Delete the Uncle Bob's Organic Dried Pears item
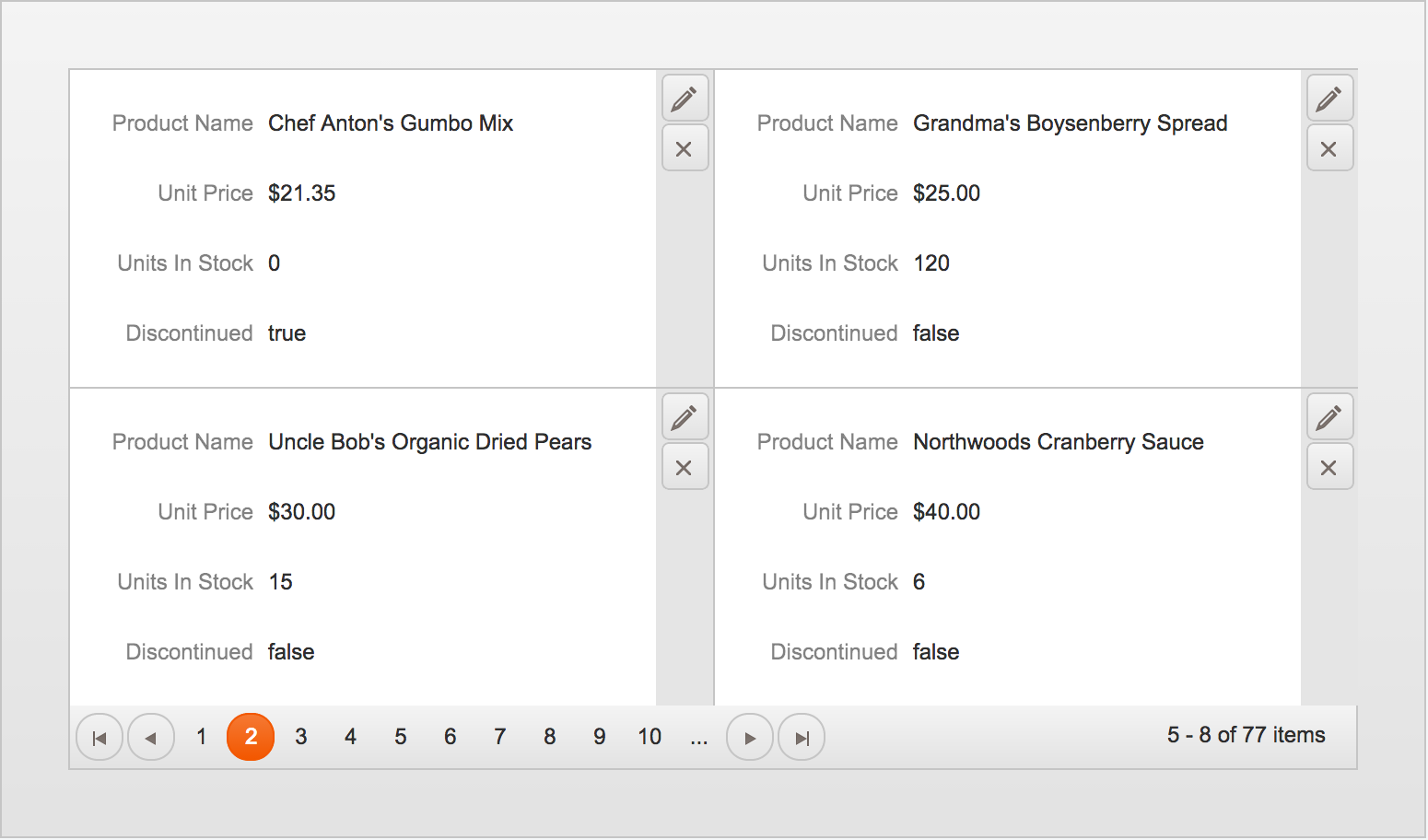This screenshot has width=1428, height=840. point(685,467)
